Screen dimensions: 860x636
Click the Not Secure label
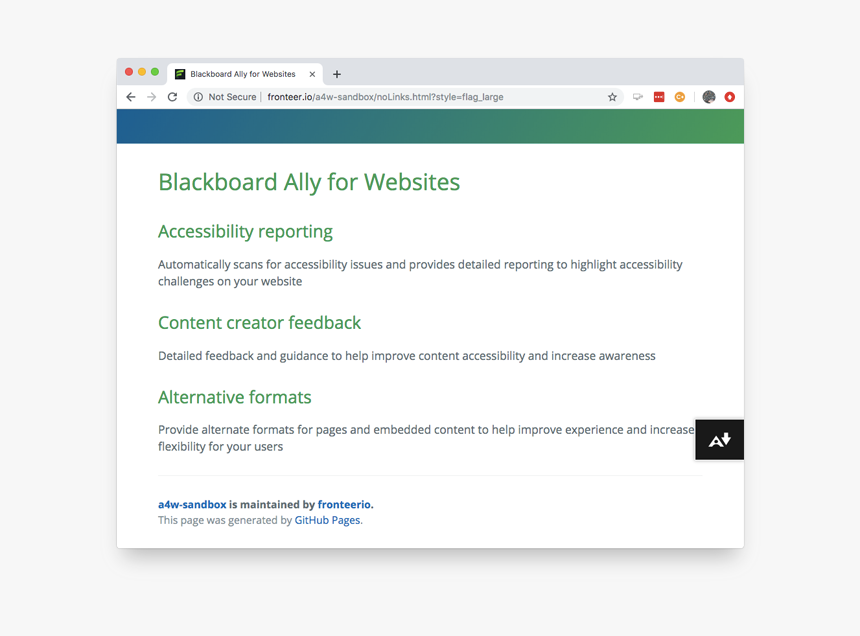[232, 97]
